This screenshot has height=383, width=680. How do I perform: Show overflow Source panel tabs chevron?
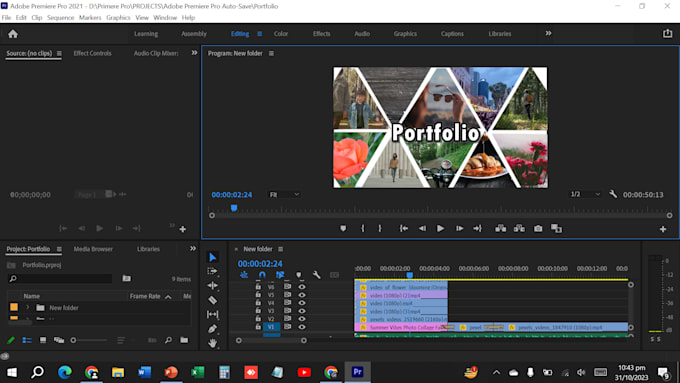pos(194,53)
